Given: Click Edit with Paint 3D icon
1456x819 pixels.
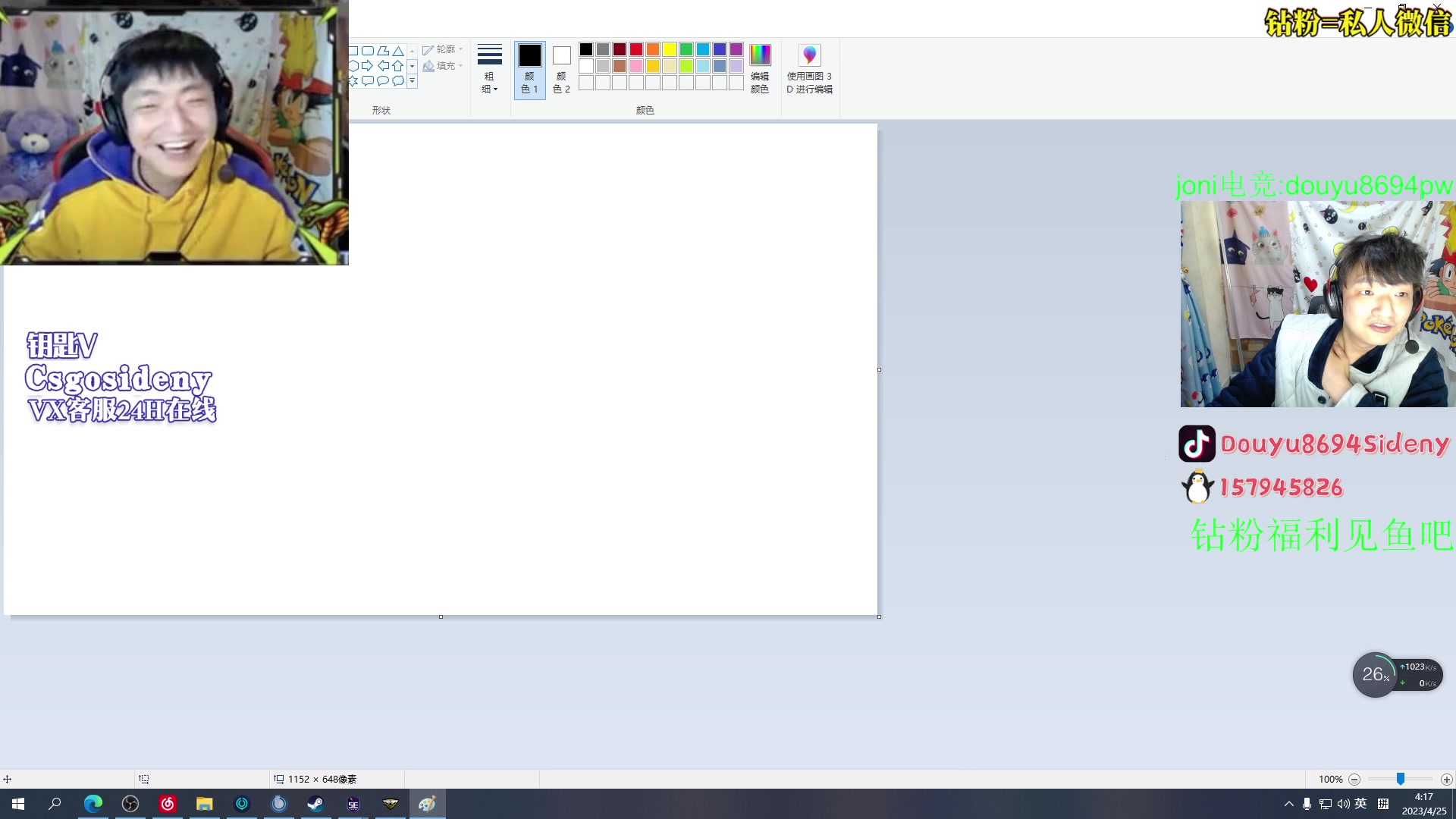Looking at the screenshot, I should [809, 55].
